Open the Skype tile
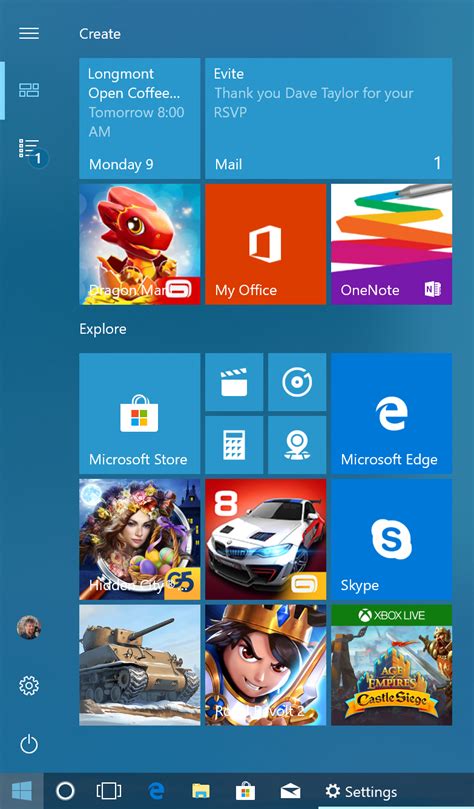The image size is (474, 809). coord(391,539)
